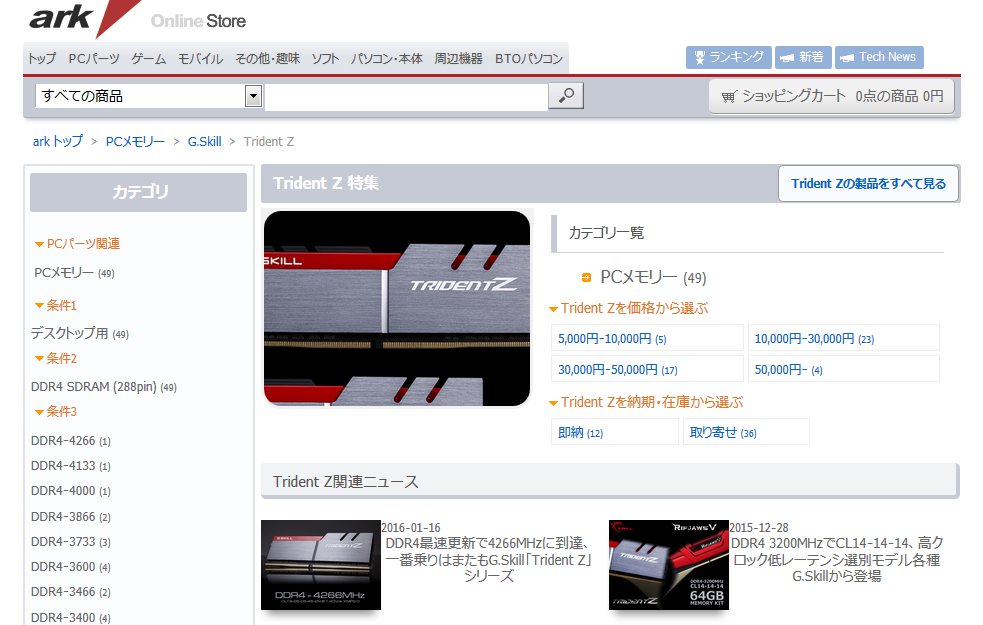The width and height of the screenshot is (983, 625).
Task: Select PCメモリー (49) in sidebar
Action: tap(74, 273)
